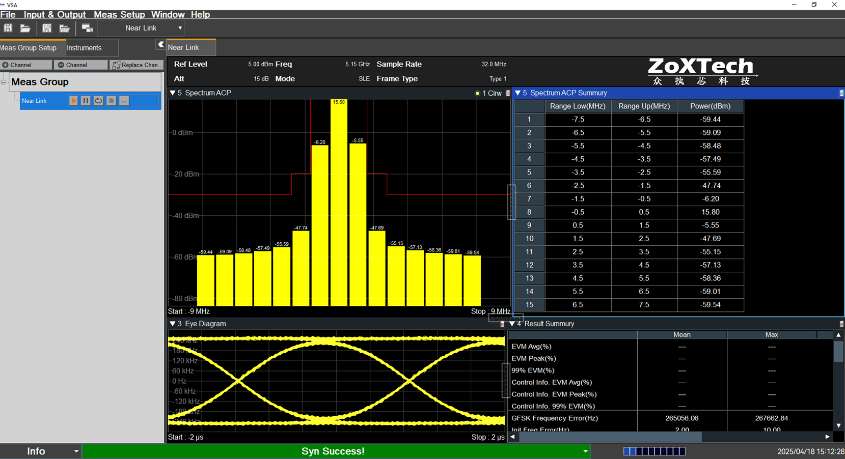Open the Window menu
Viewport: 845px width, 459px height.
168,15
